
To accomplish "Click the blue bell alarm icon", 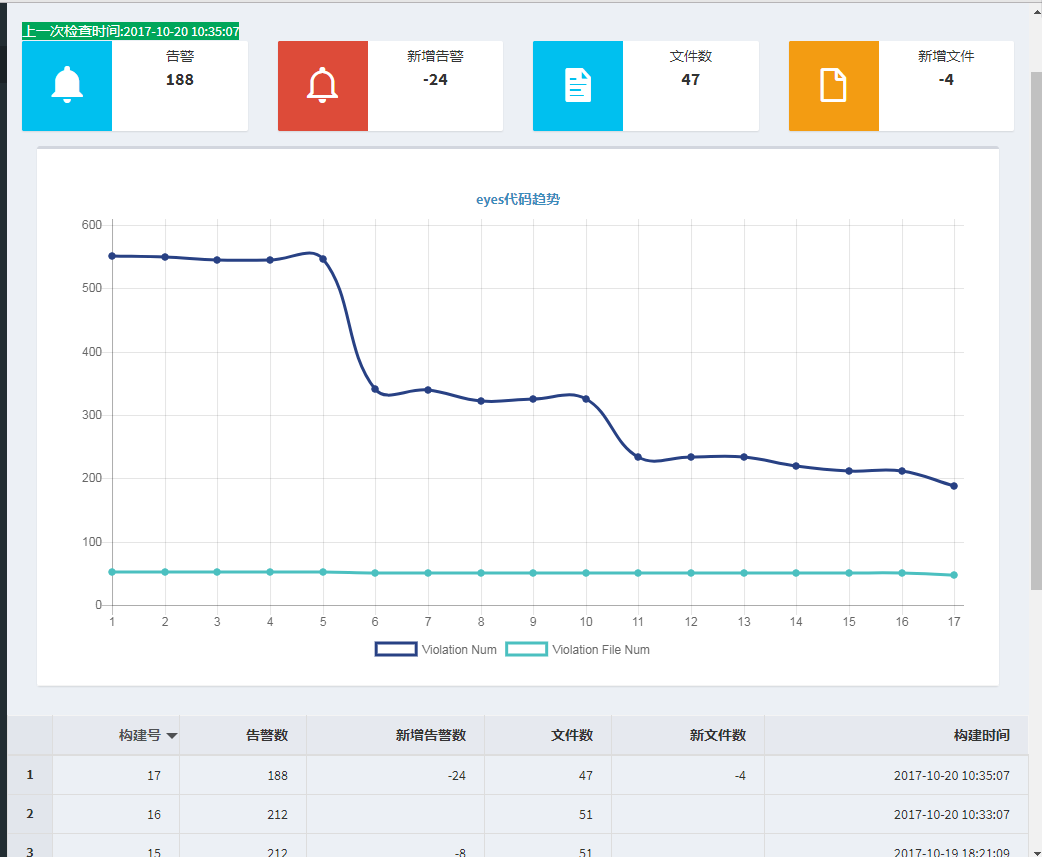I will tap(67, 85).
